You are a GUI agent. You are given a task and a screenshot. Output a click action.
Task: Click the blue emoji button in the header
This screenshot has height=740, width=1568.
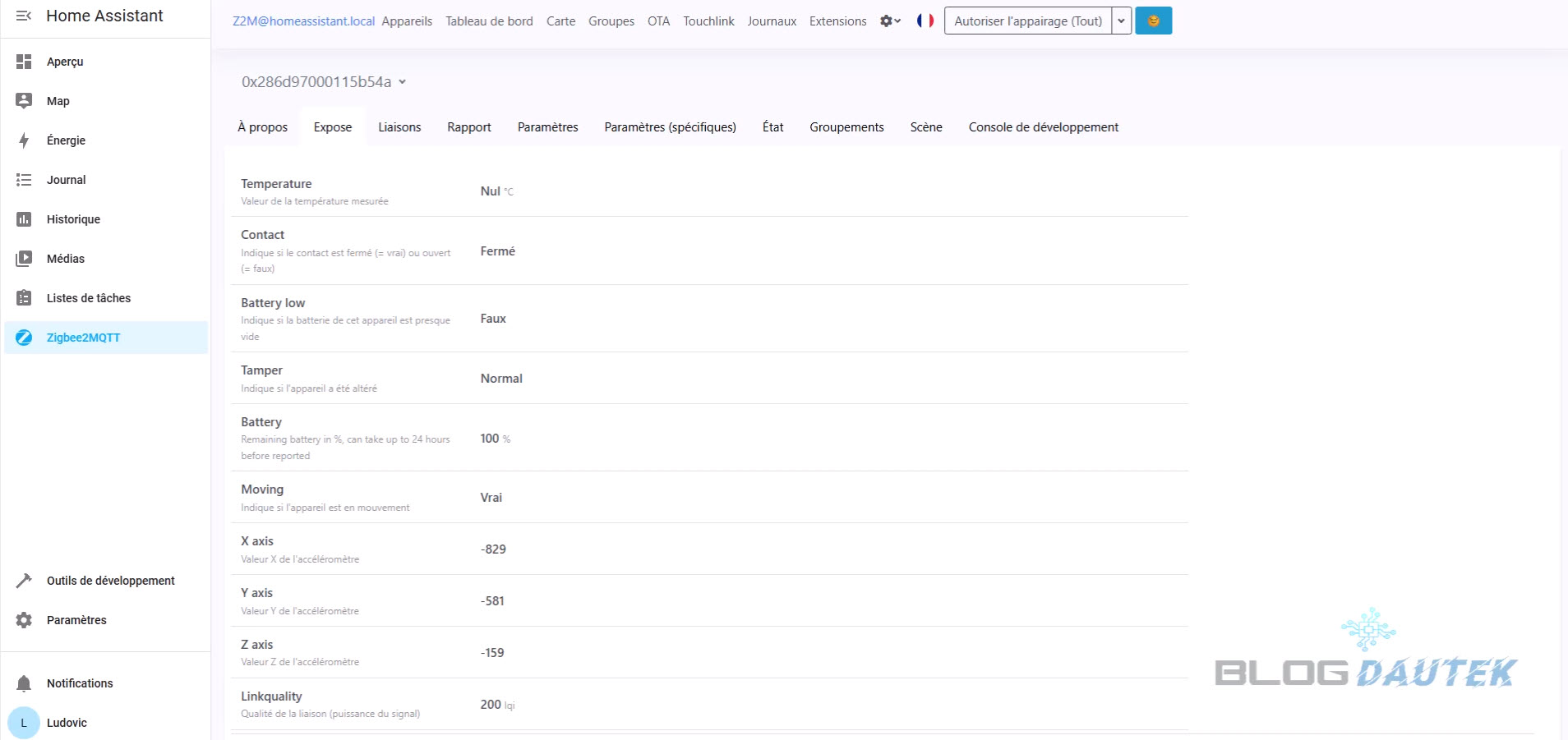point(1153,21)
